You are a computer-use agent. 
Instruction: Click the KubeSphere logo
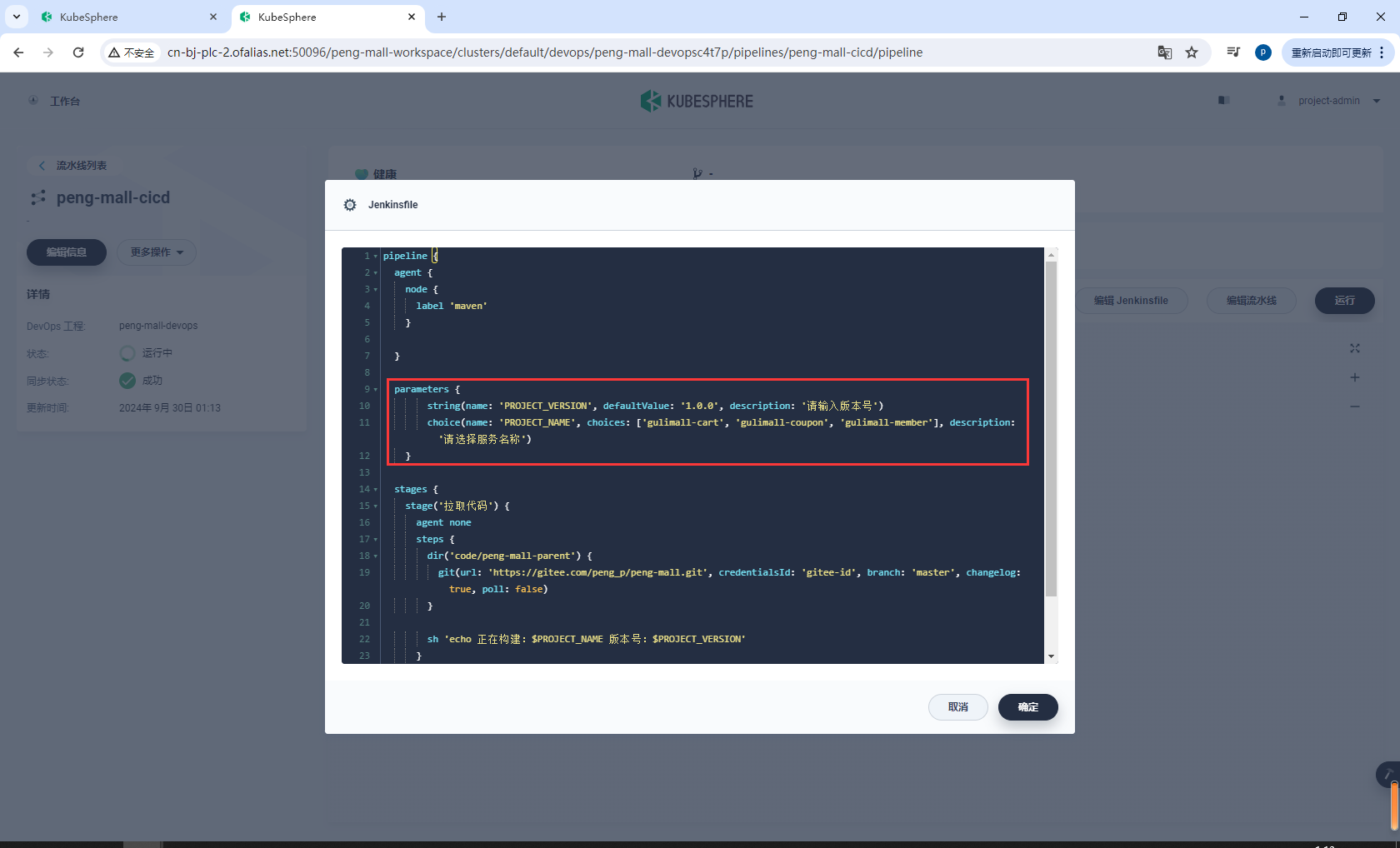tap(697, 102)
